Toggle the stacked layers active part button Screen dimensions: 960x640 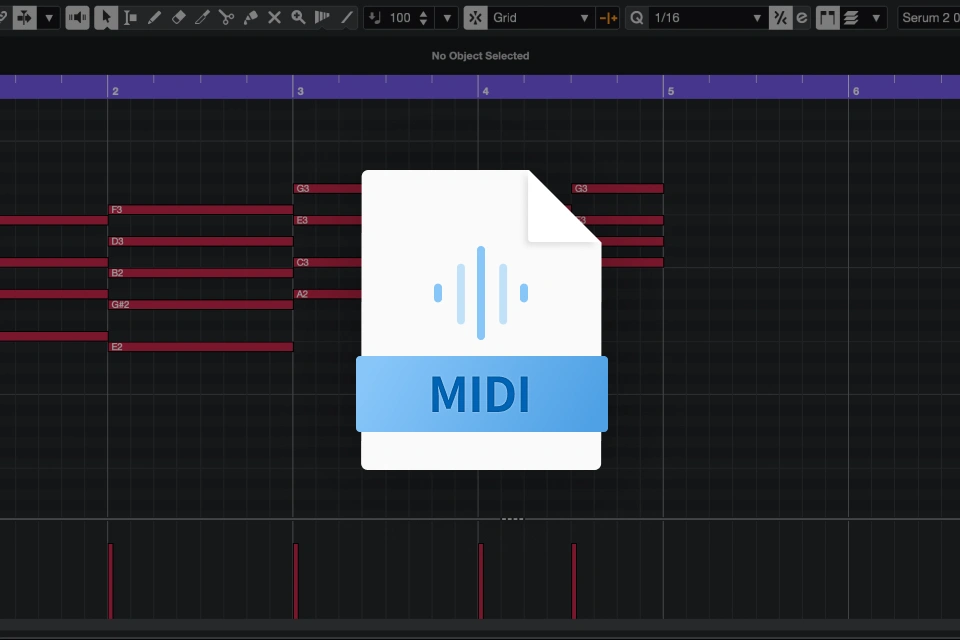click(851, 18)
